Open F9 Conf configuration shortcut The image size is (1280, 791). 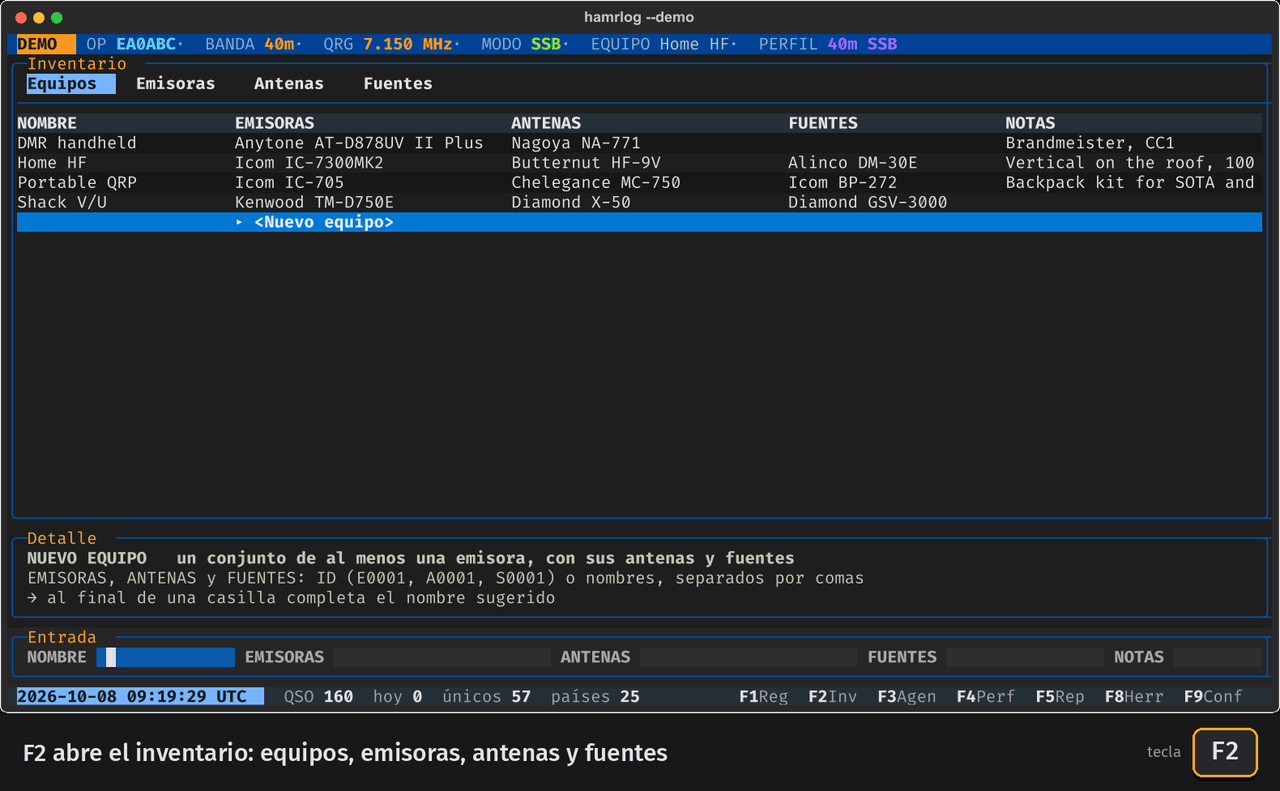1213,697
